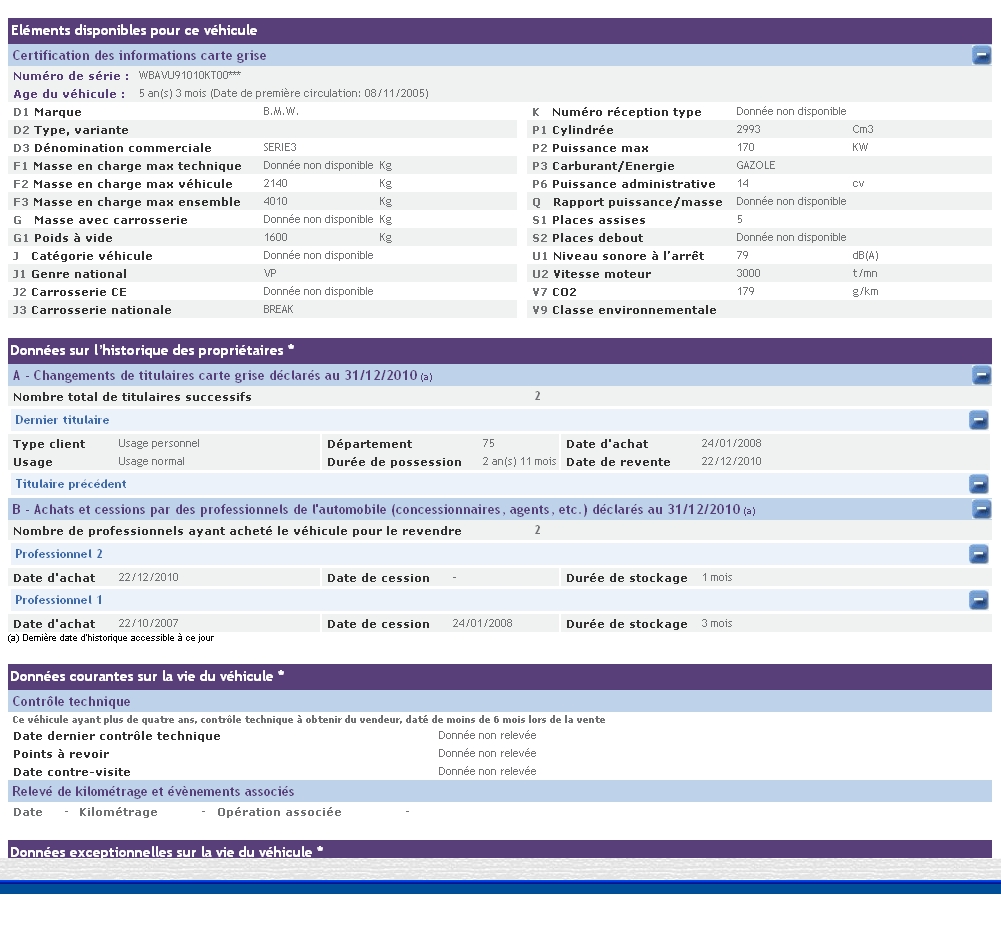The width and height of the screenshot is (1001, 929).
Task: Click the niveau sonore value 79
Action: (x=742, y=255)
